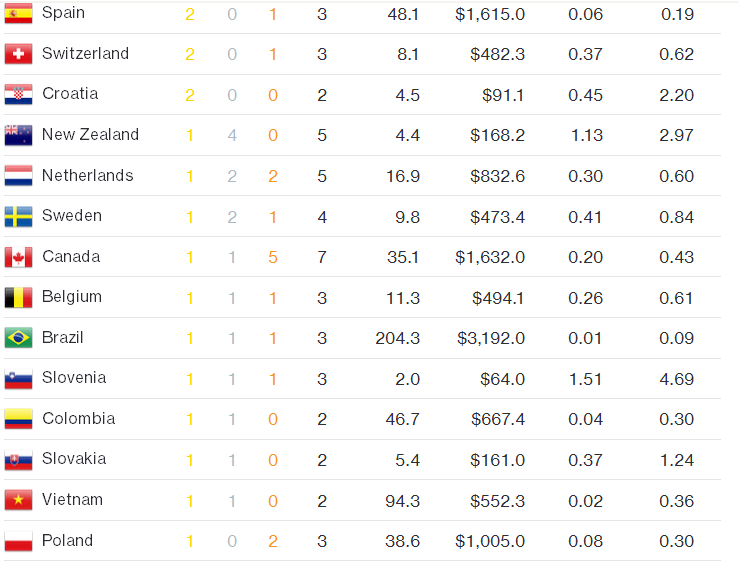Select the Slovakia country name
The width and height of the screenshot is (738, 563).
click(72, 459)
